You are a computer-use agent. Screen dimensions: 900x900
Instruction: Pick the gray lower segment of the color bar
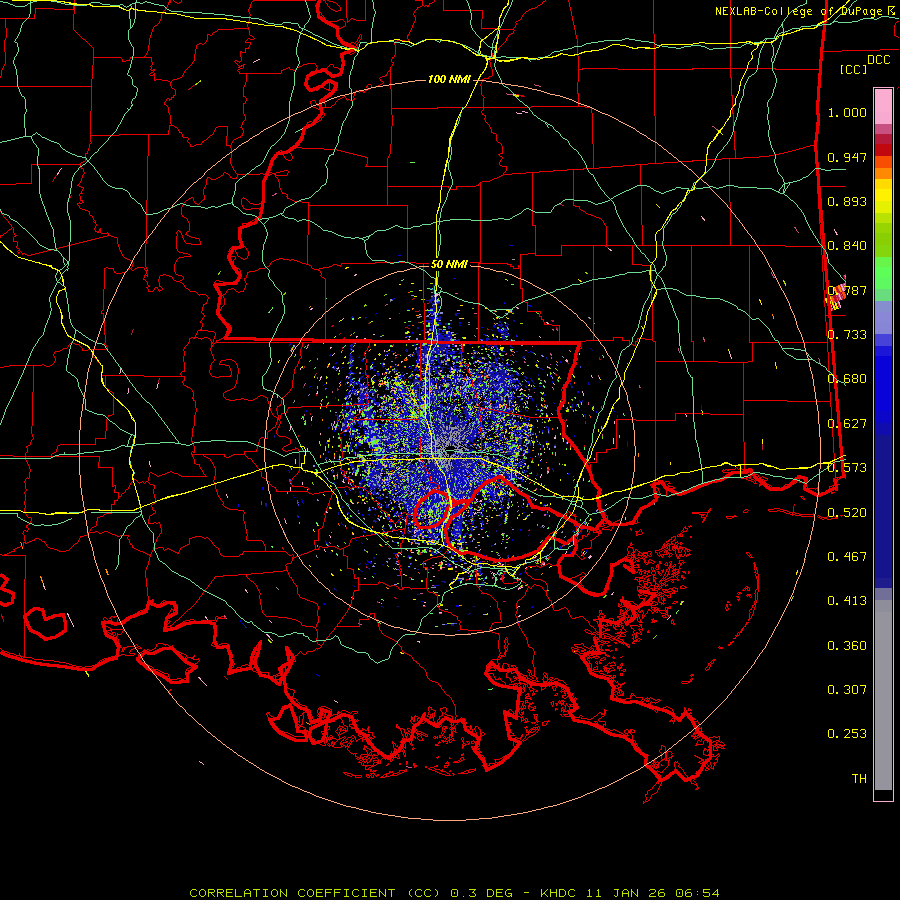(x=883, y=695)
